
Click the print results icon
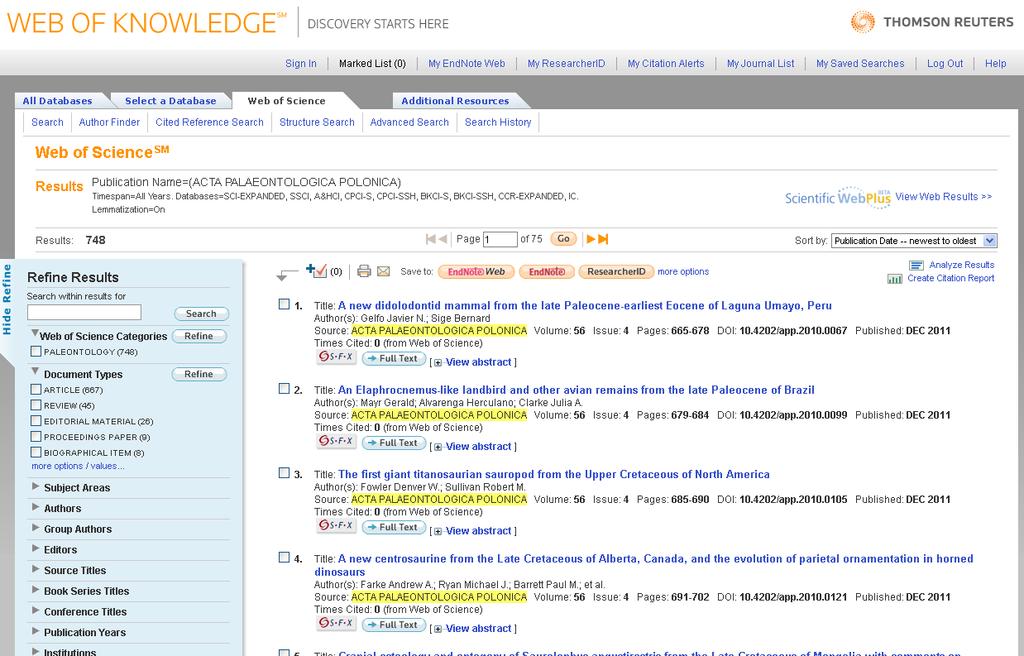pyautogui.click(x=364, y=271)
